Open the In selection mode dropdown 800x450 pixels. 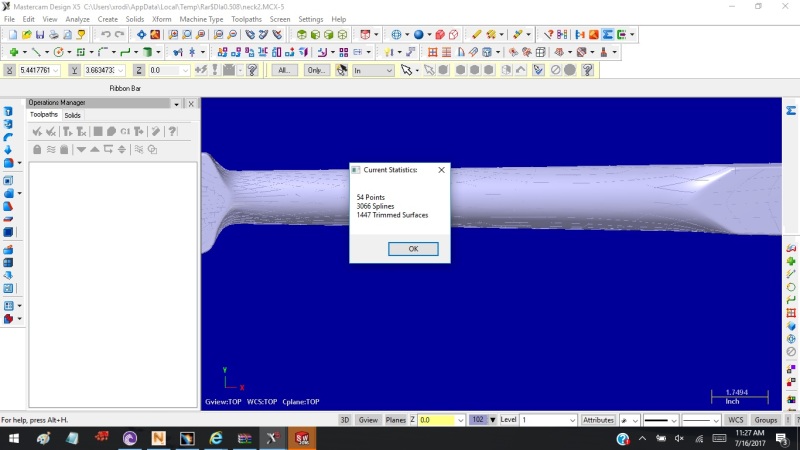pyautogui.click(x=373, y=70)
